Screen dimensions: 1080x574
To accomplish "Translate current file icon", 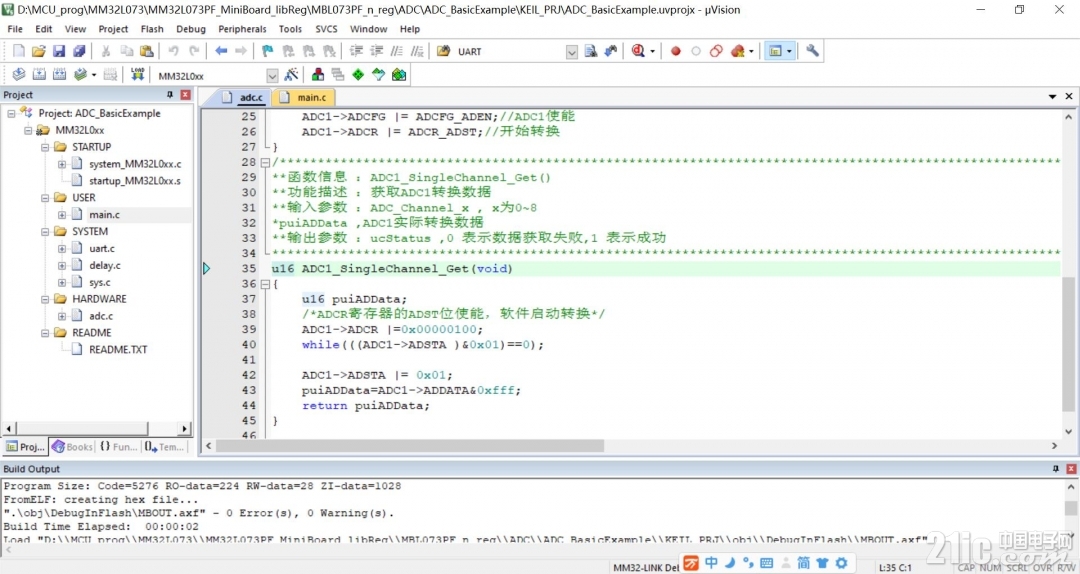I will (19, 74).
